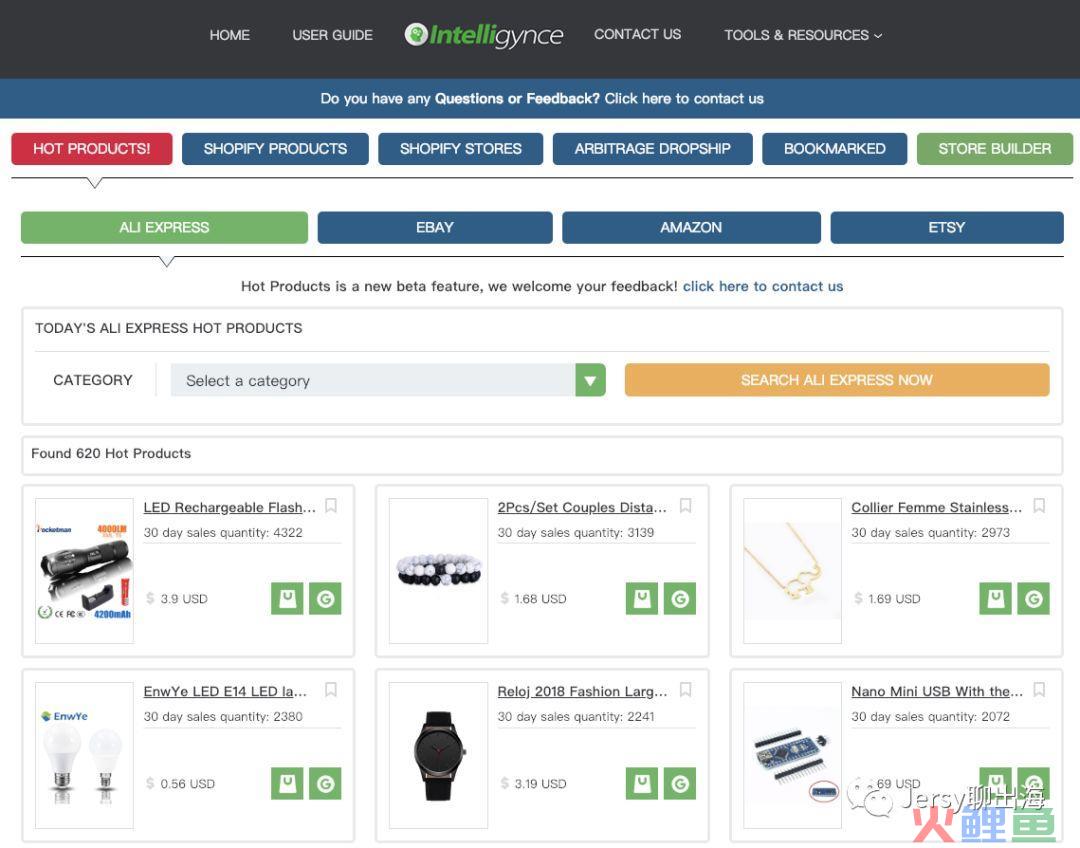The height and width of the screenshot is (848, 1080).
Task: Click the Questions or Feedback banner link
Action: [x=542, y=99]
